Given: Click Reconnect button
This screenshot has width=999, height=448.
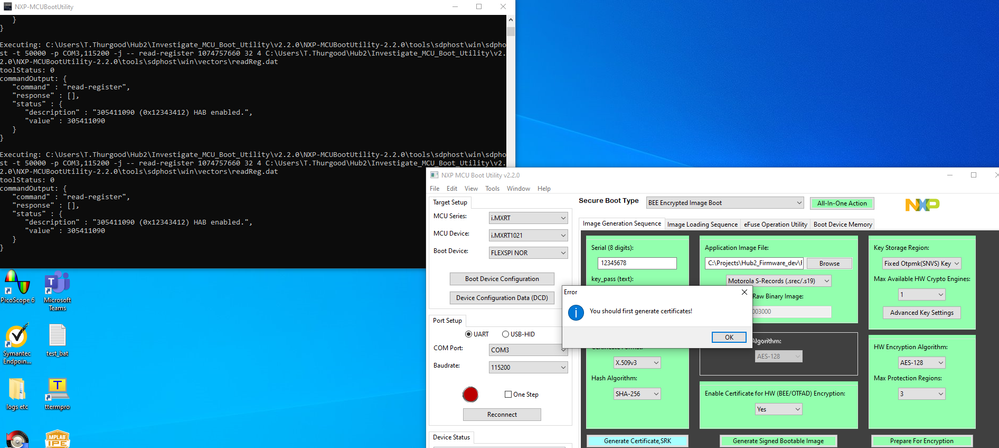Looking at the screenshot, I should pyautogui.click(x=501, y=414).
